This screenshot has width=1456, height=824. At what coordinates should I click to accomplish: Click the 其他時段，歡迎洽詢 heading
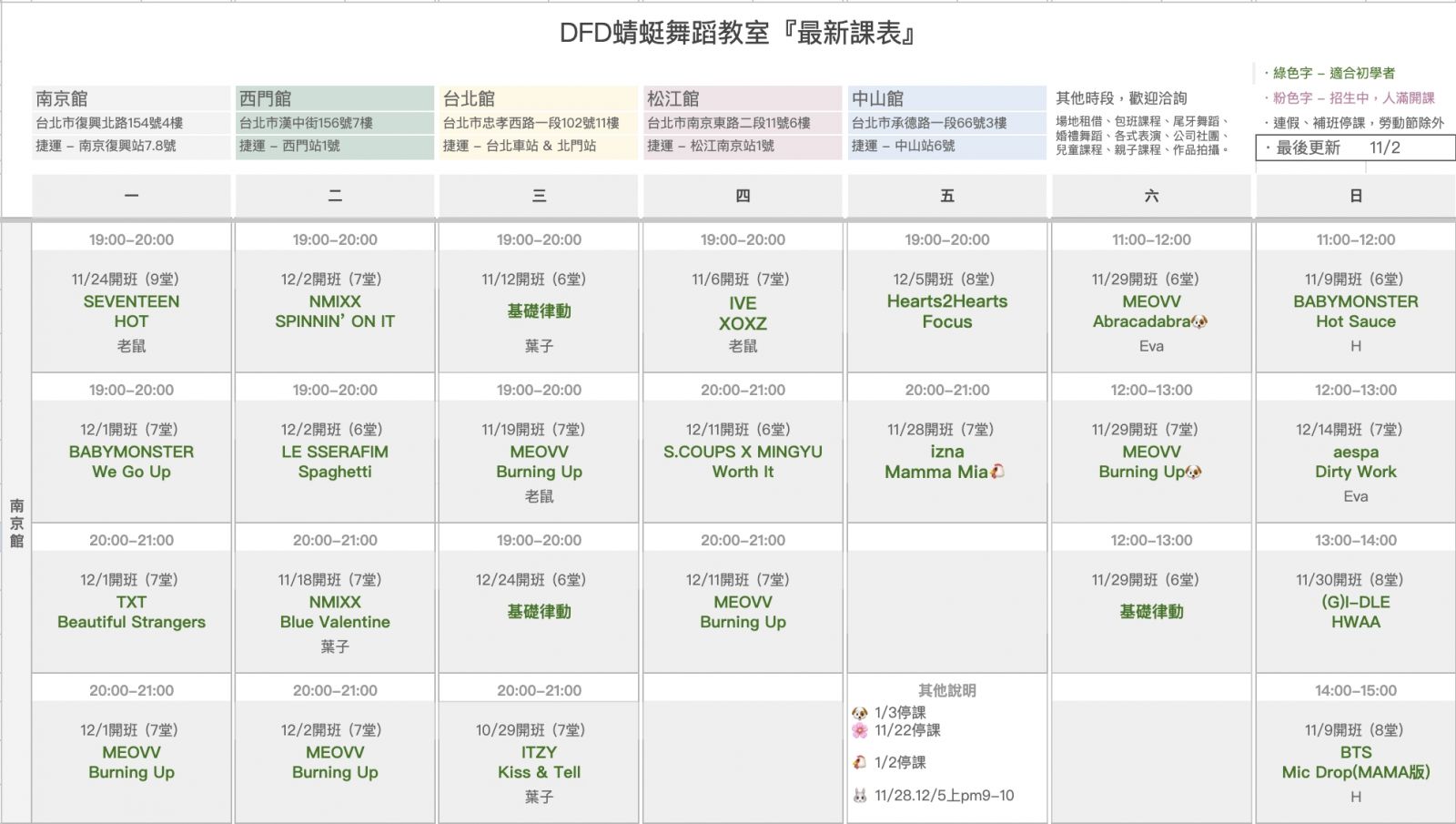(1120, 98)
